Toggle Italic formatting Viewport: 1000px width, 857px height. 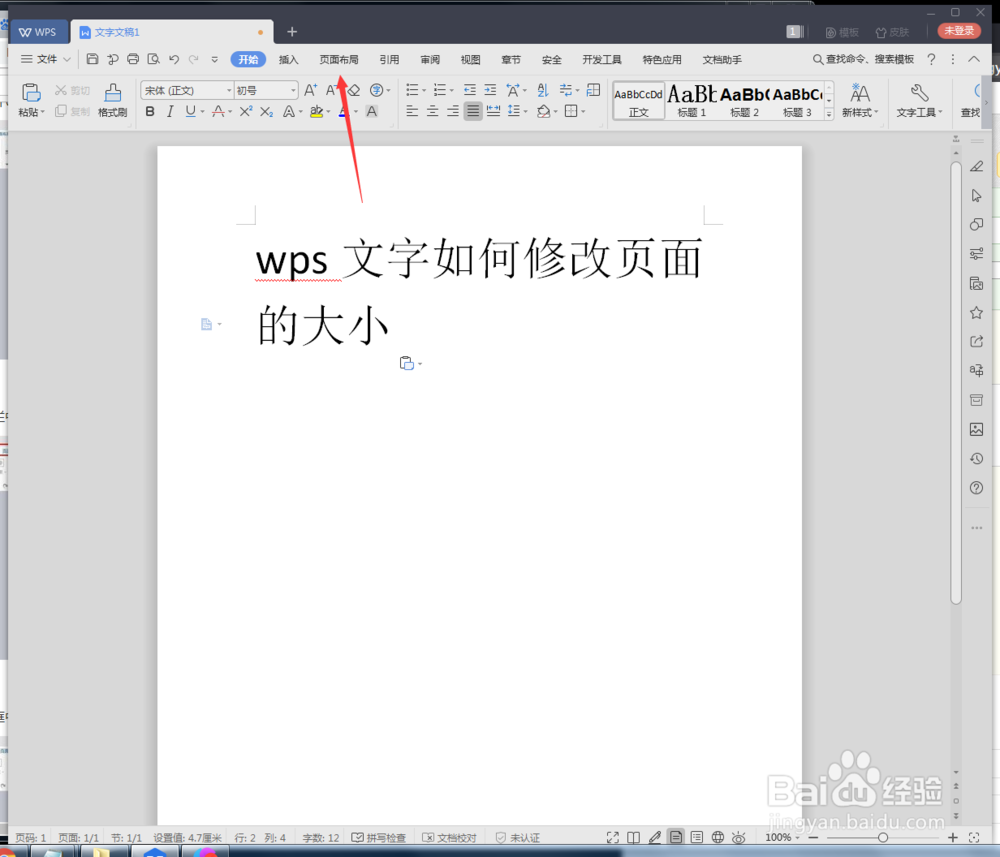170,112
